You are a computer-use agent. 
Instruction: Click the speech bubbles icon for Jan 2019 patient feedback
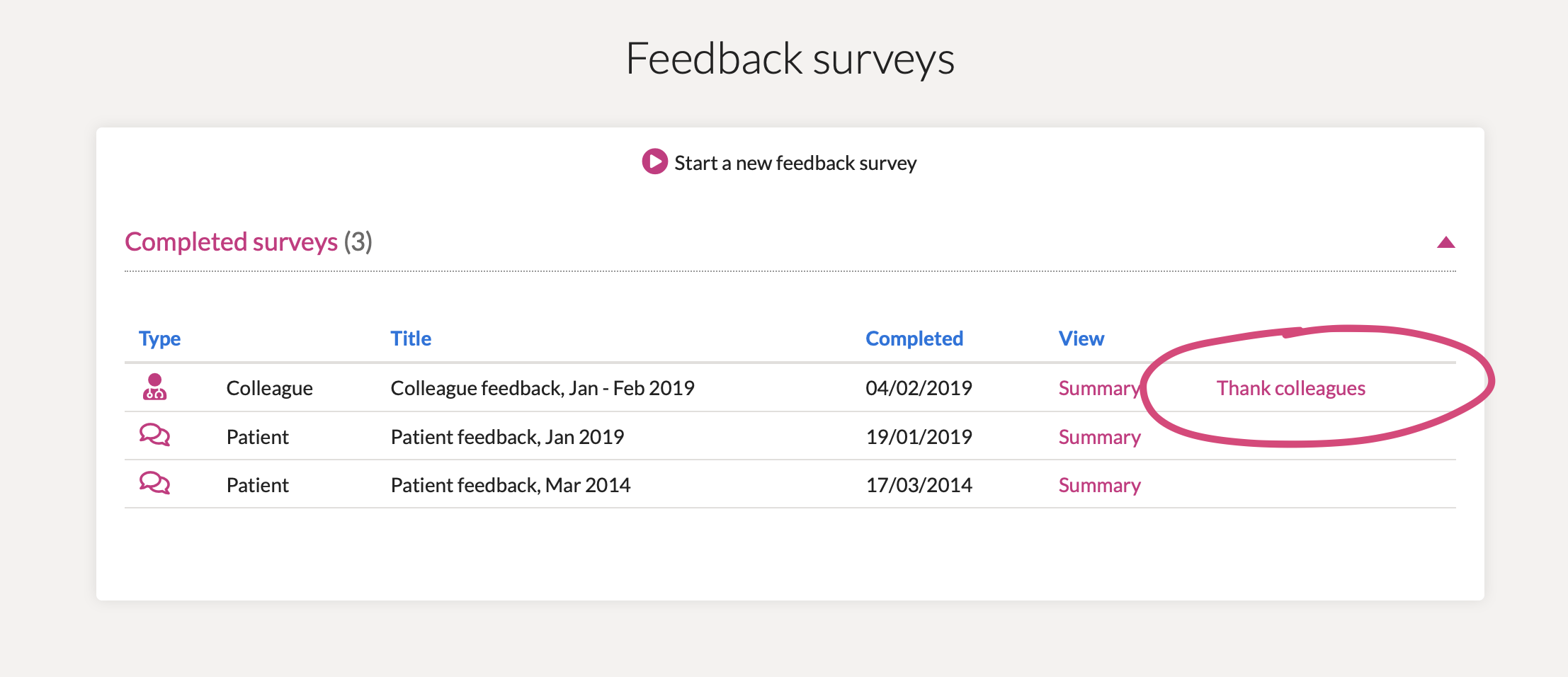tap(154, 435)
